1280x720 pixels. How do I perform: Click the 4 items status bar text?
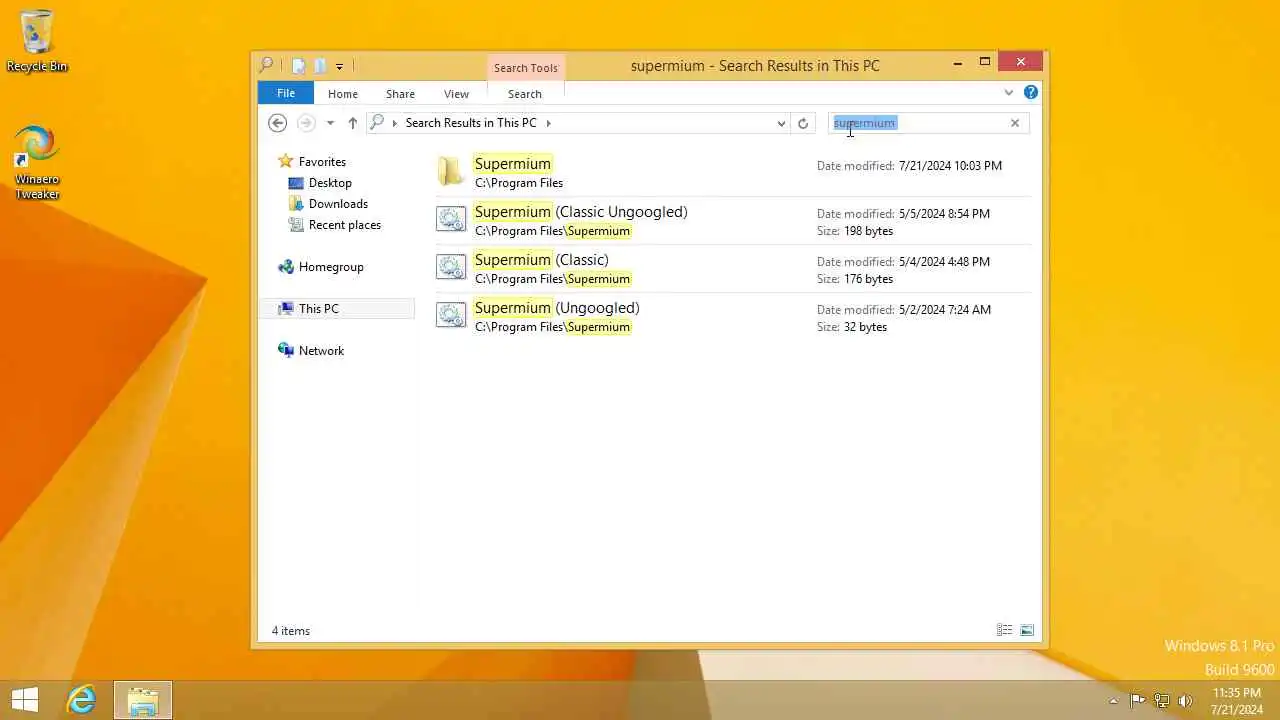pyautogui.click(x=291, y=631)
